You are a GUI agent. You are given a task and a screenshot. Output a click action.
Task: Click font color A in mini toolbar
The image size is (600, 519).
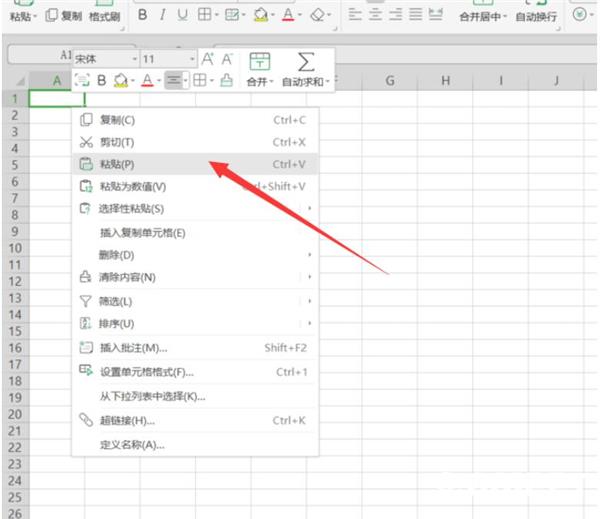pos(147,80)
